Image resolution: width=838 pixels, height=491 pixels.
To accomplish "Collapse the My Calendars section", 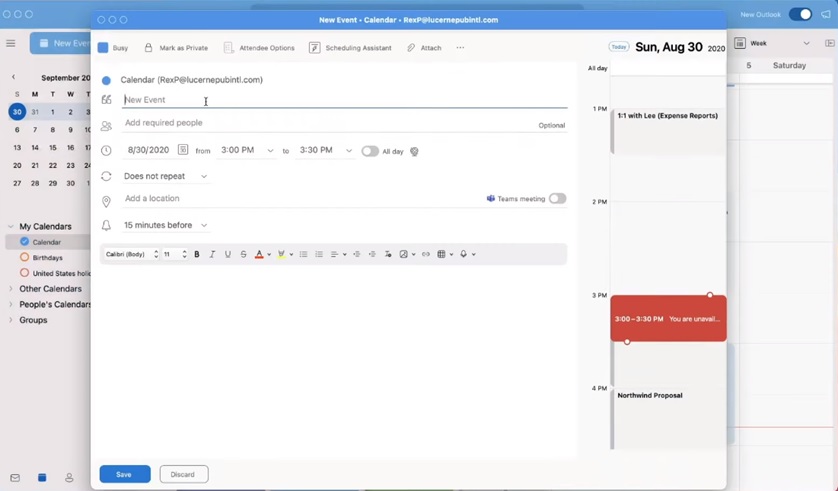I will (11, 227).
